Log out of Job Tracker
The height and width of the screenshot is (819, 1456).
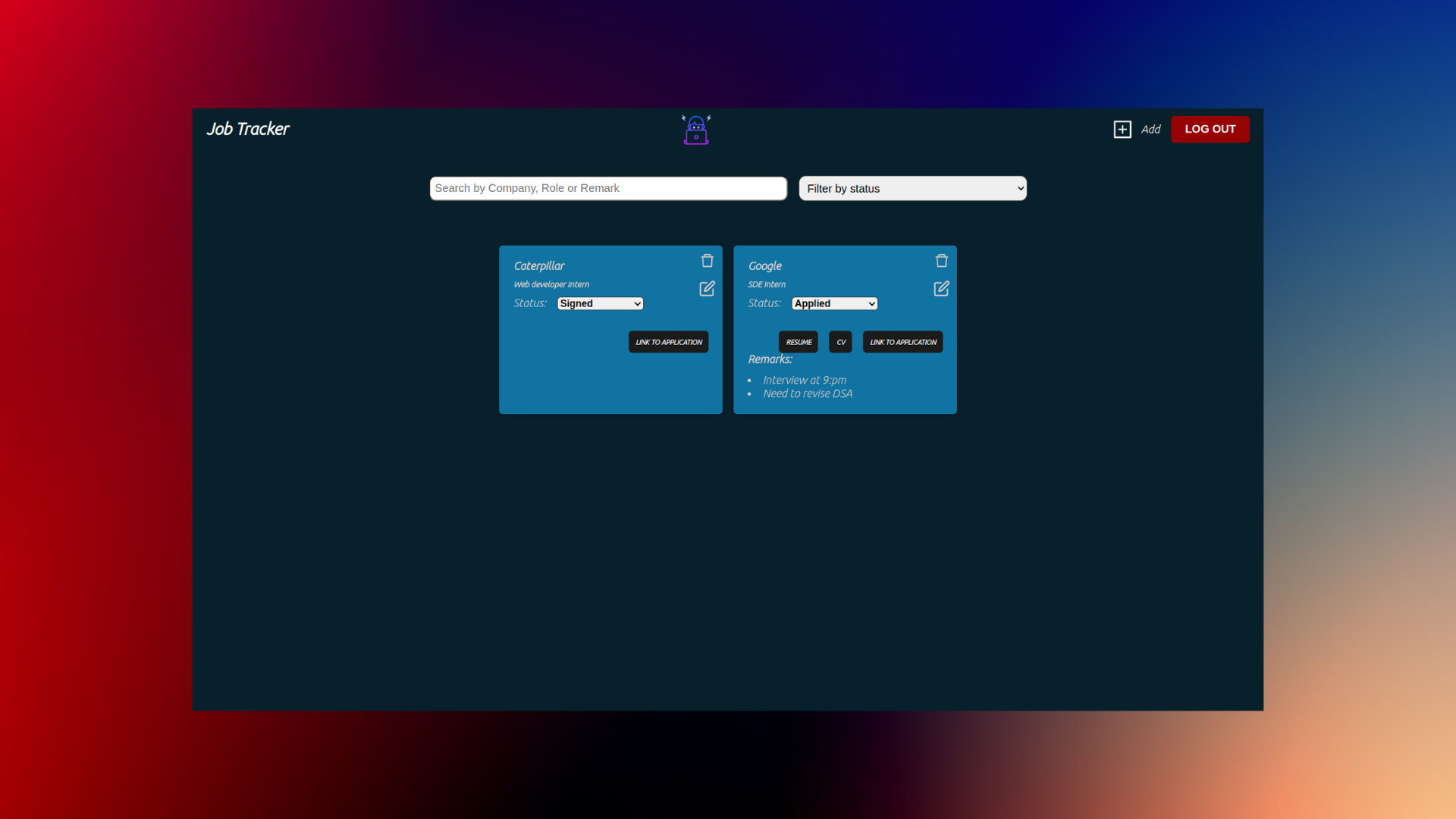tap(1210, 129)
